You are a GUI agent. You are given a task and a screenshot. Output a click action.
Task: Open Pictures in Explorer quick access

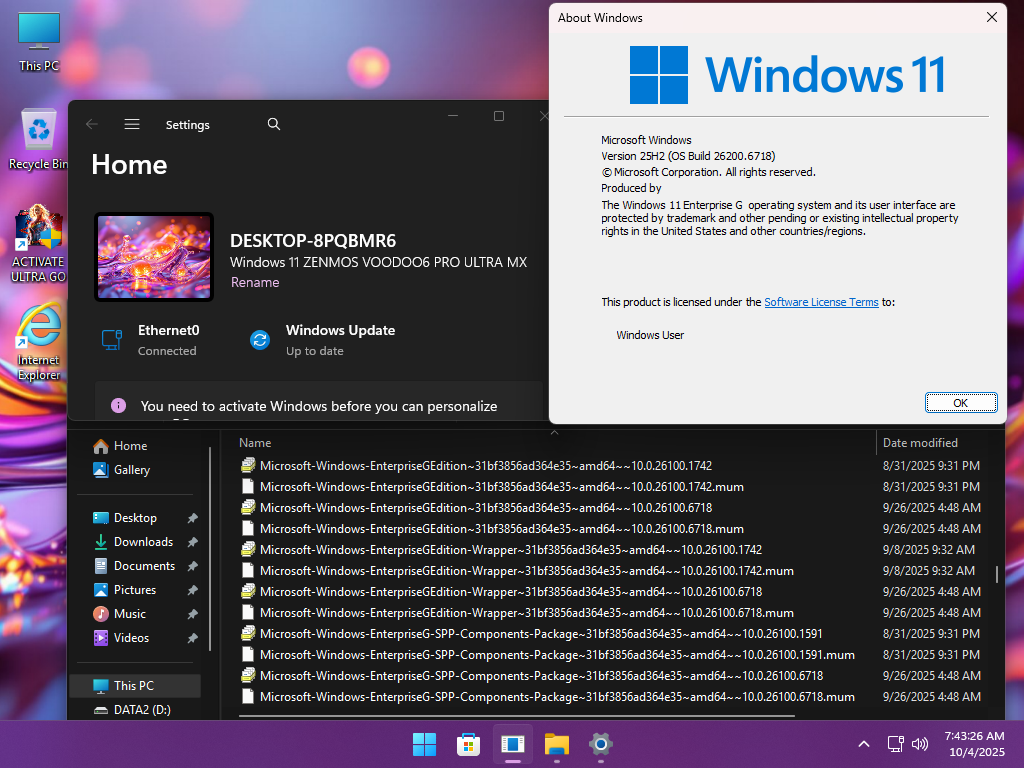click(135, 590)
